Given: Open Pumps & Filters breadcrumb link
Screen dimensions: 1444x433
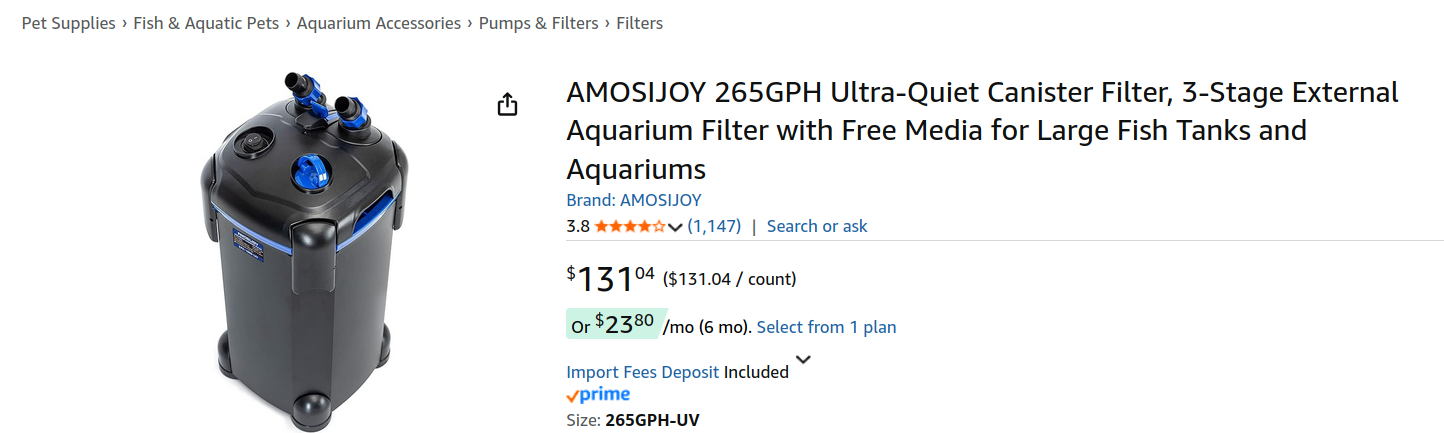Looking at the screenshot, I should (x=538, y=23).
